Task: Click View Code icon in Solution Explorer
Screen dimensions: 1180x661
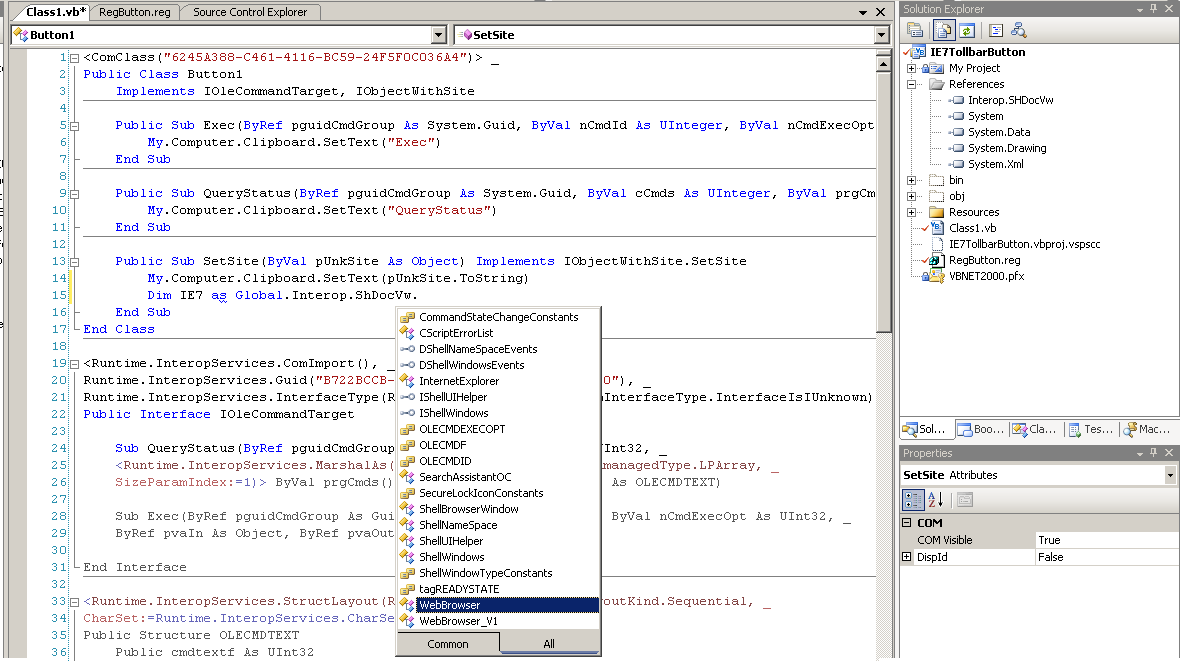Action: tap(996, 30)
